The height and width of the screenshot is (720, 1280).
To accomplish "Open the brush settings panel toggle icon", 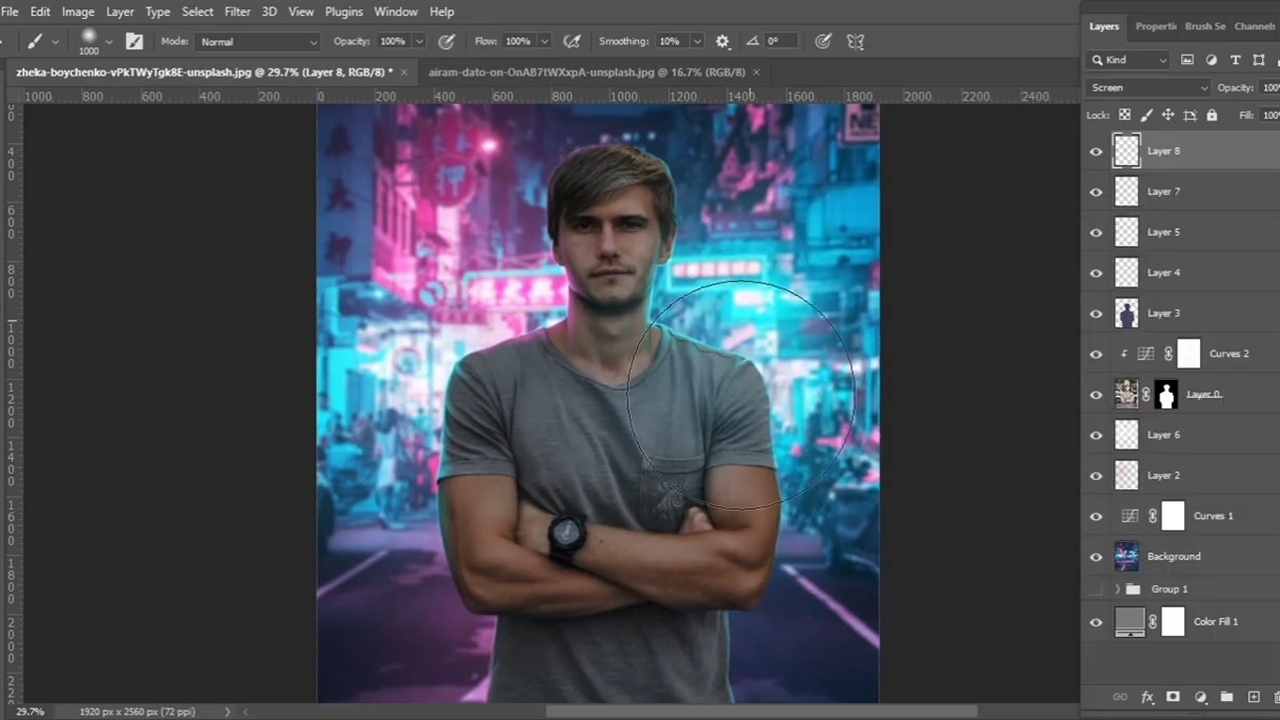I will (134, 42).
